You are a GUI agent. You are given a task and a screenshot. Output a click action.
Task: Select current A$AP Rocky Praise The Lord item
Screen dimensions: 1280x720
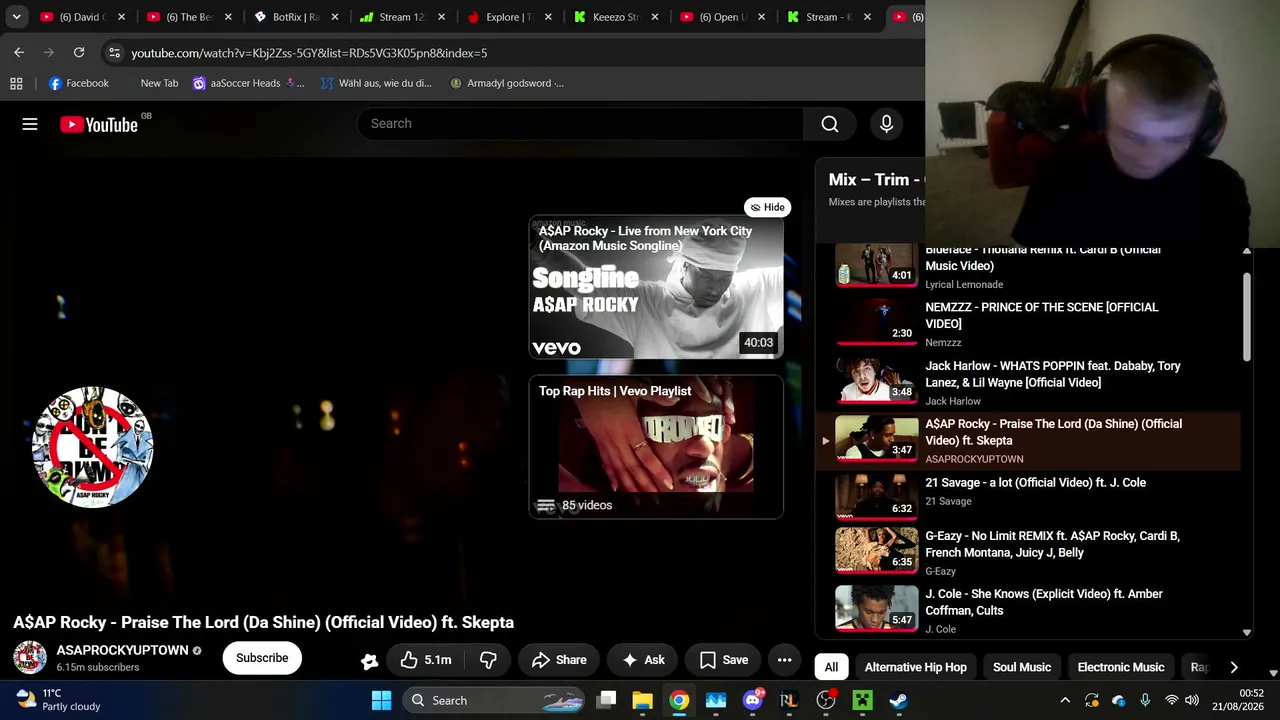(1029, 440)
